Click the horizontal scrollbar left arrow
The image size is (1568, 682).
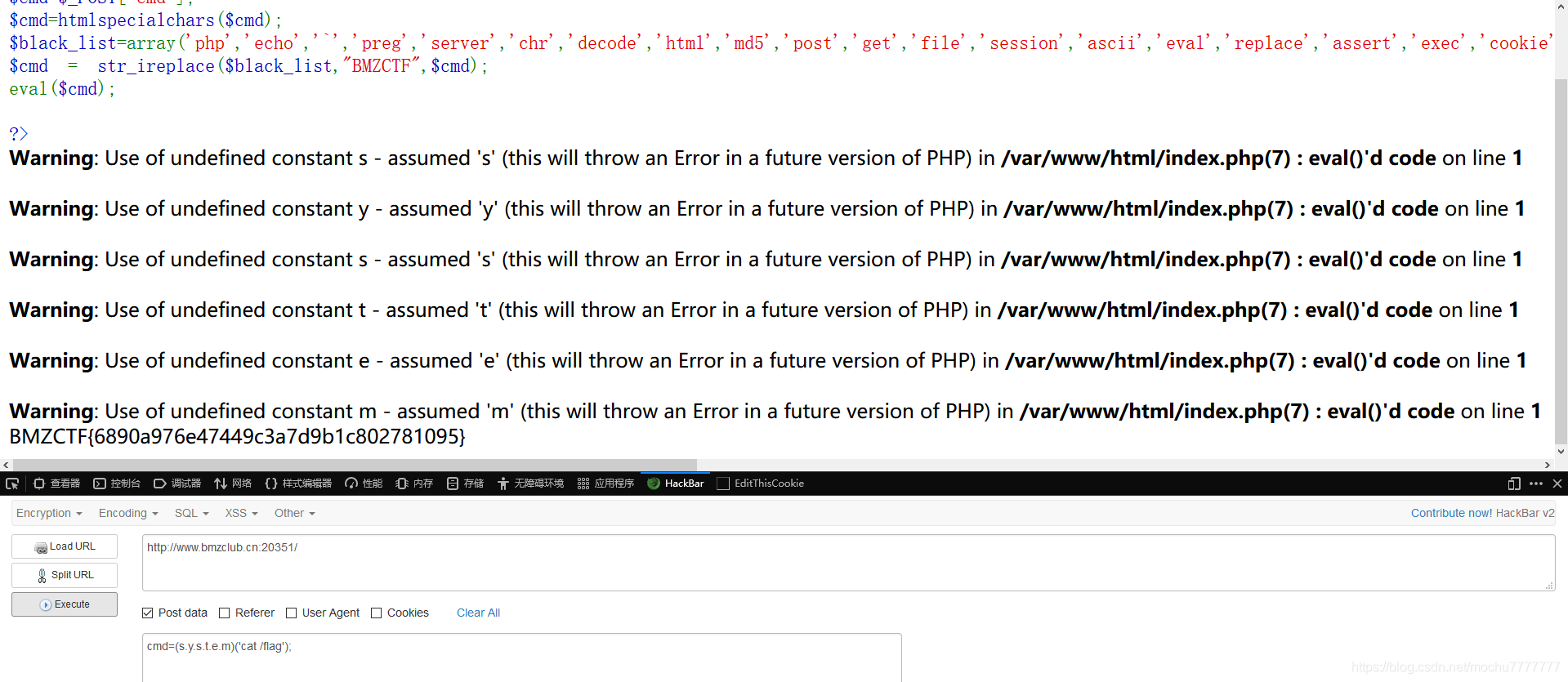coord(6,465)
